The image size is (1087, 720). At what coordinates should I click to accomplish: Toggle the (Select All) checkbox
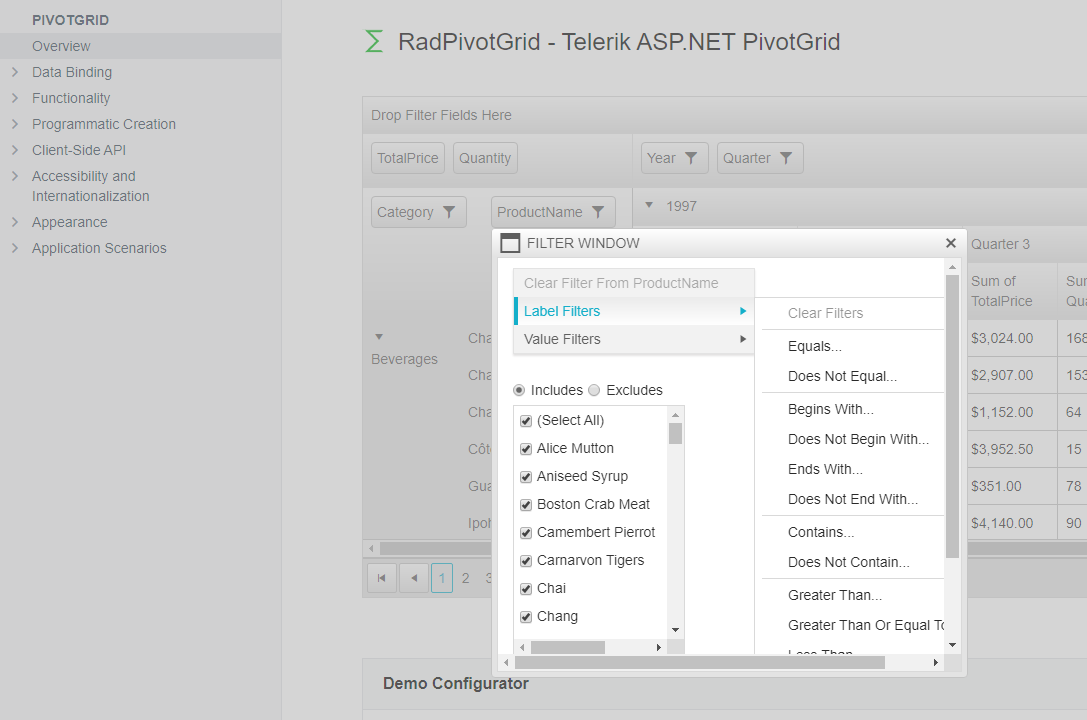[x=526, y=421]
